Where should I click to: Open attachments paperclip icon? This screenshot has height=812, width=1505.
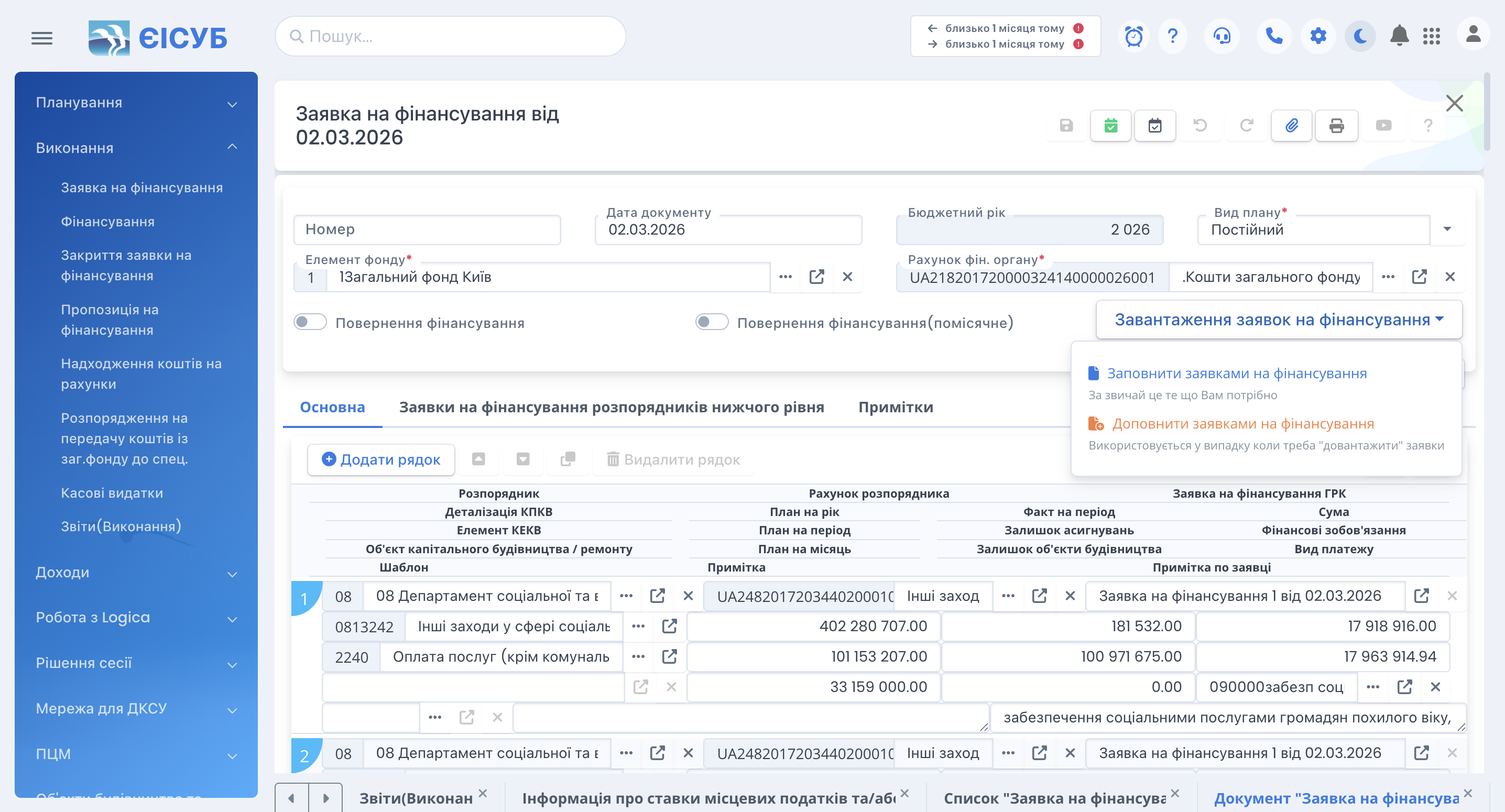tap(1292, 126)
